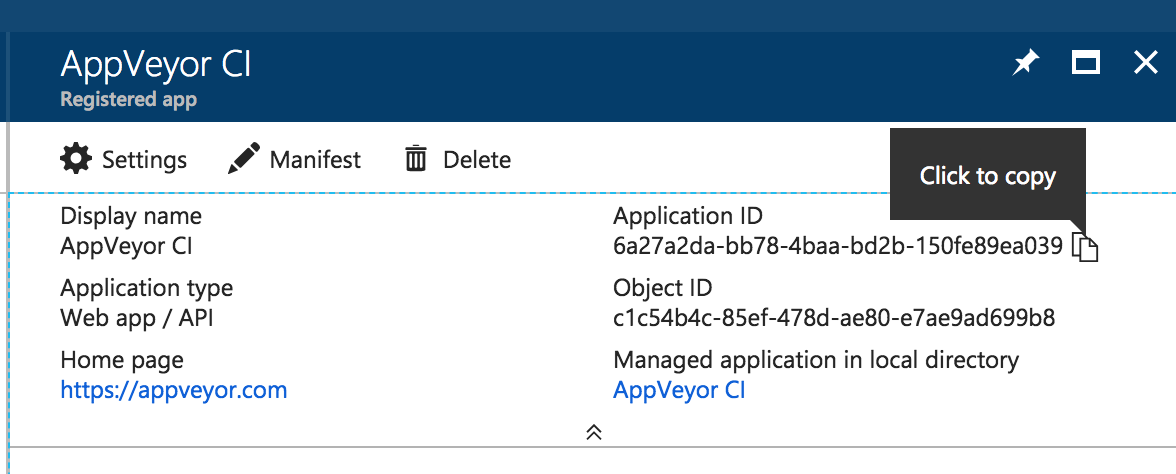Open the Manifest editor label
This screenshot has height=474, width=1176.
coord(315,160)
